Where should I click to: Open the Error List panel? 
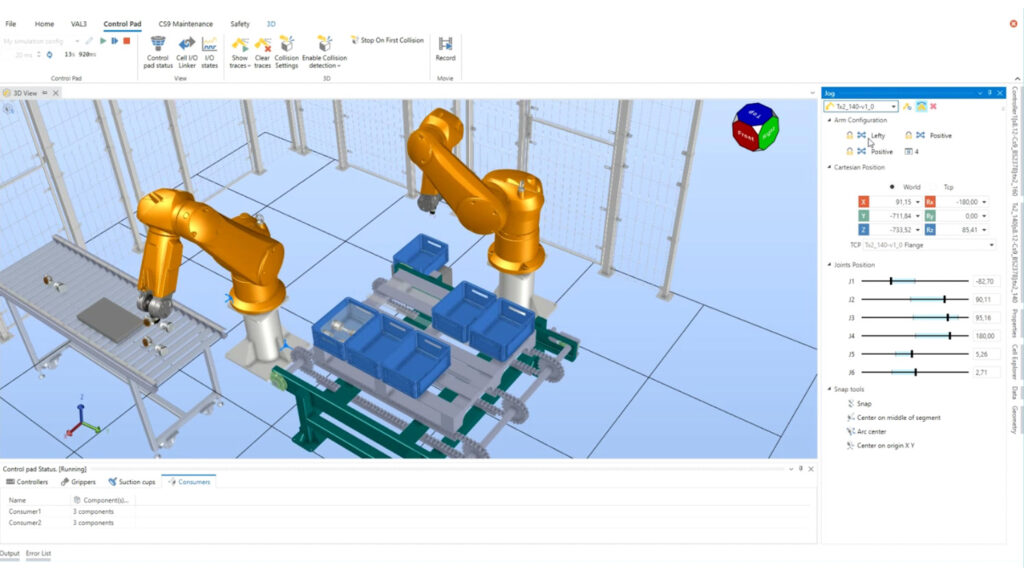(39, 553)
